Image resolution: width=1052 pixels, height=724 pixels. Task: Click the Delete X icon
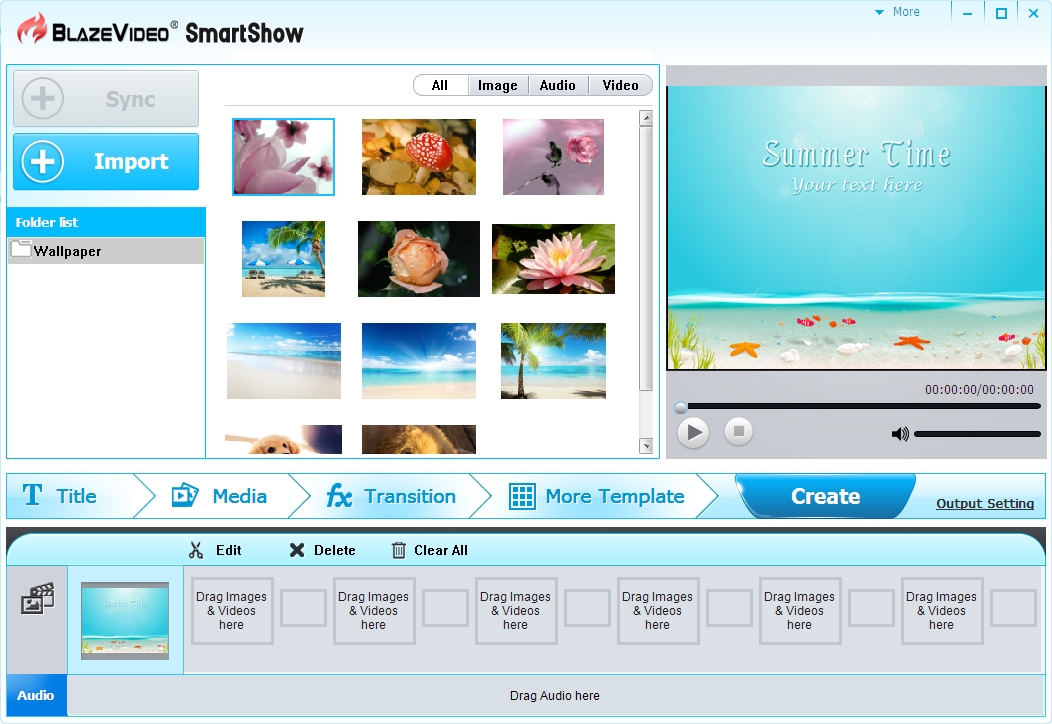[x=297, y=550]
